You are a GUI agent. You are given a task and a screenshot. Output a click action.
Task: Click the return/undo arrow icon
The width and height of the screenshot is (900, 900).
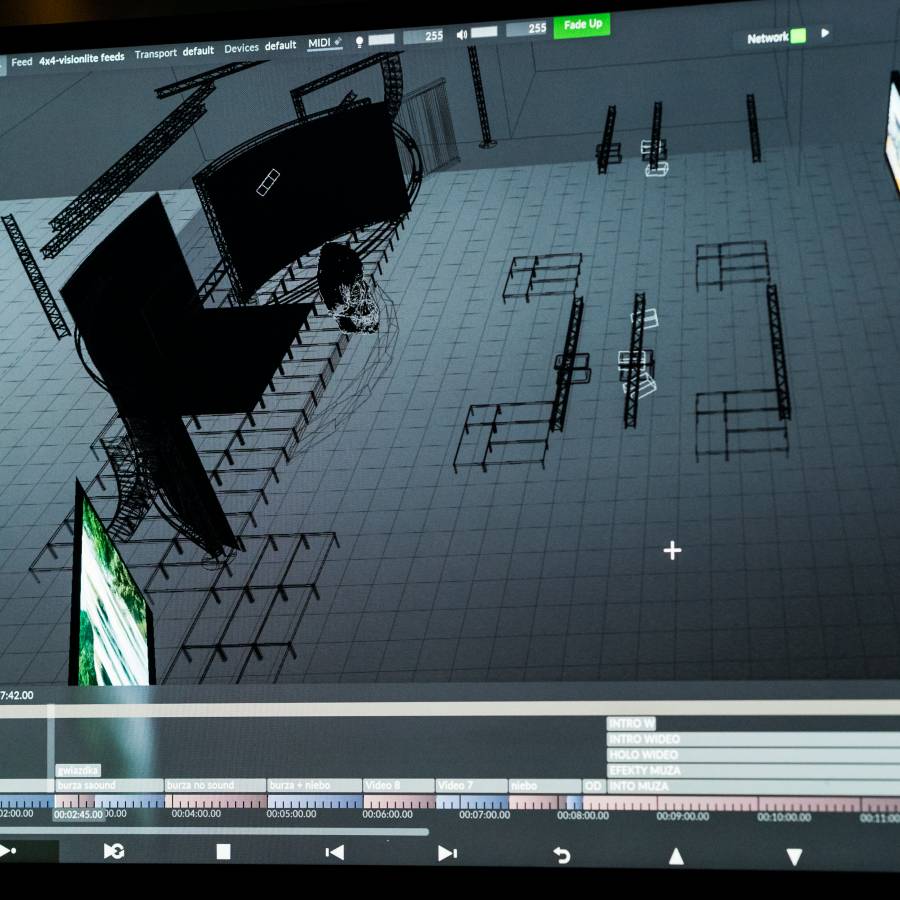[562, 855]
